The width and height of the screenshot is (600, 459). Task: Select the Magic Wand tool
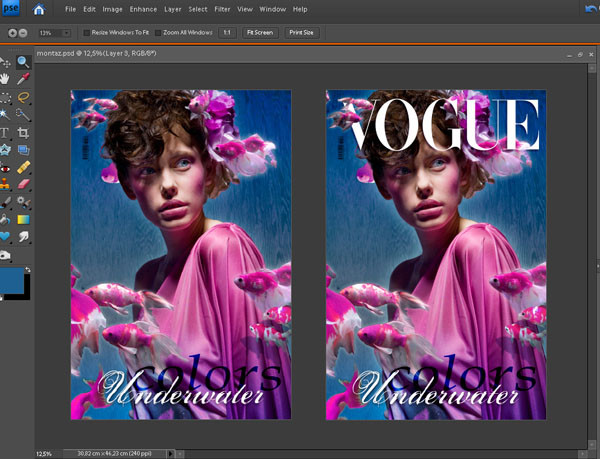(x=5, y=114)
